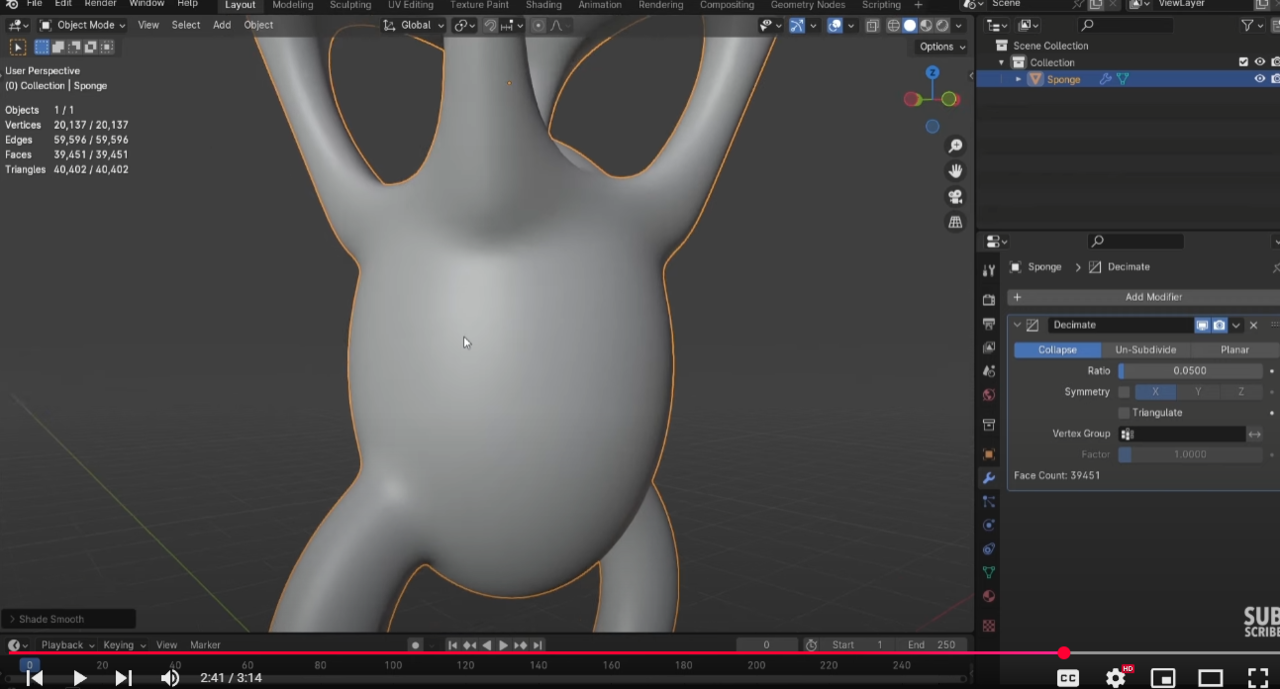
Task: Toggle camera view icon
Action: [955, 197]
